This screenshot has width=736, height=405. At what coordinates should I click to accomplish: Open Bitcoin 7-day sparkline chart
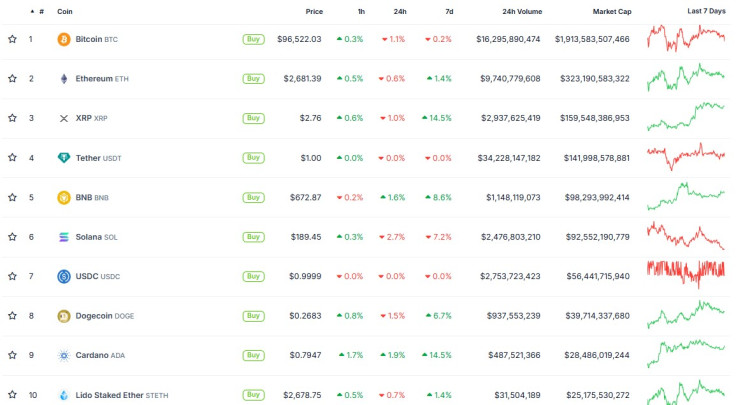tap(686, 38)
